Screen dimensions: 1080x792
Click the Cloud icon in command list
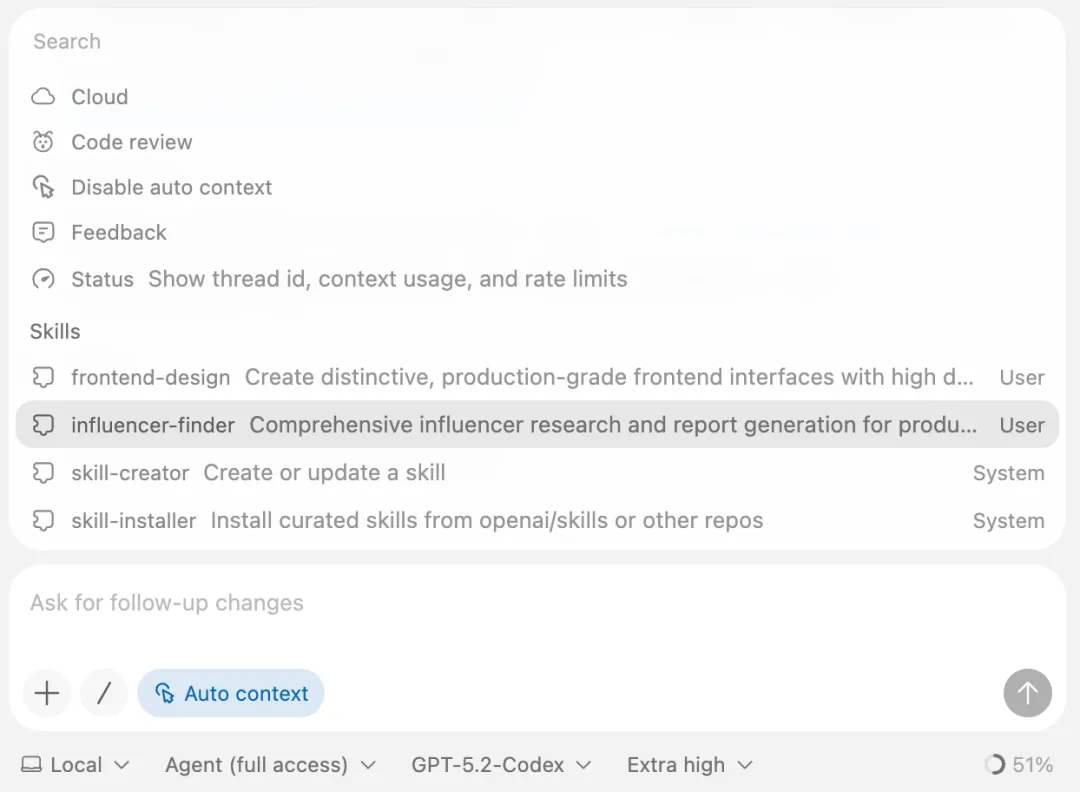(43, 97)
